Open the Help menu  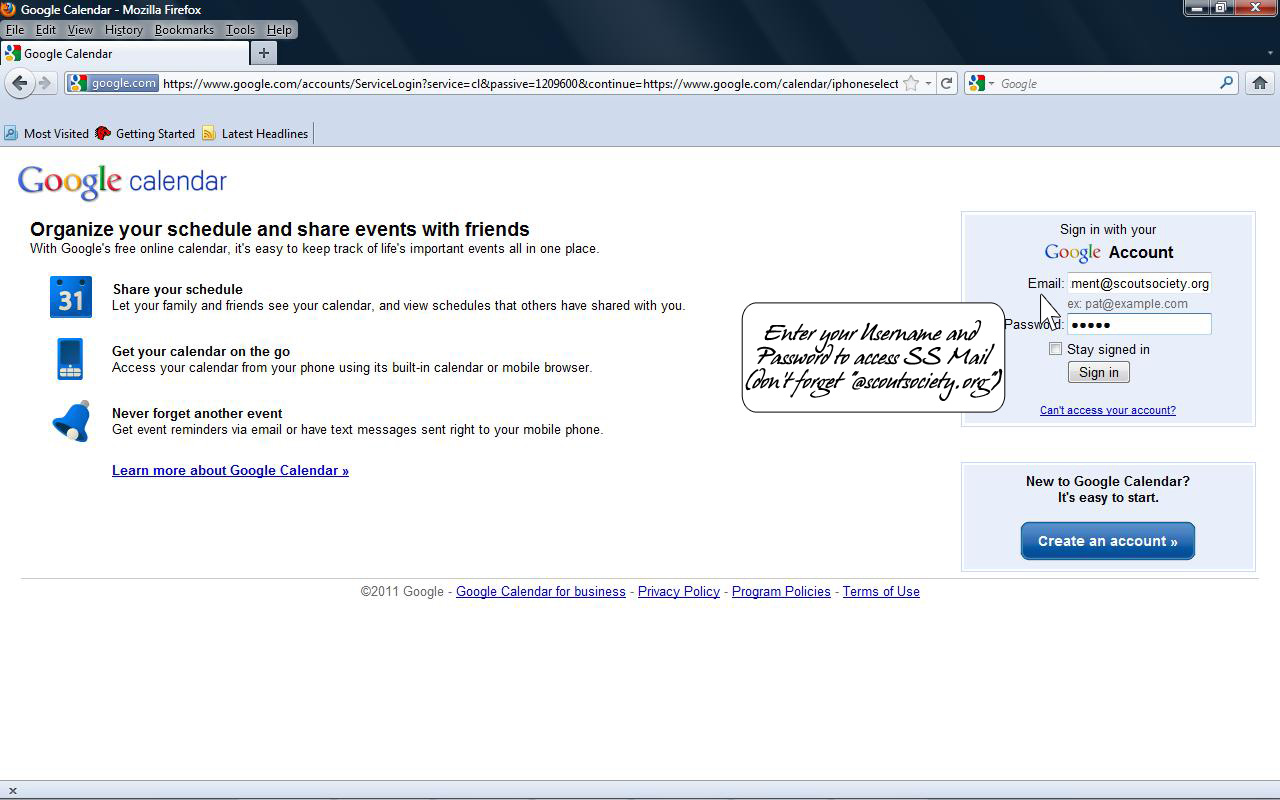[279, 30]
